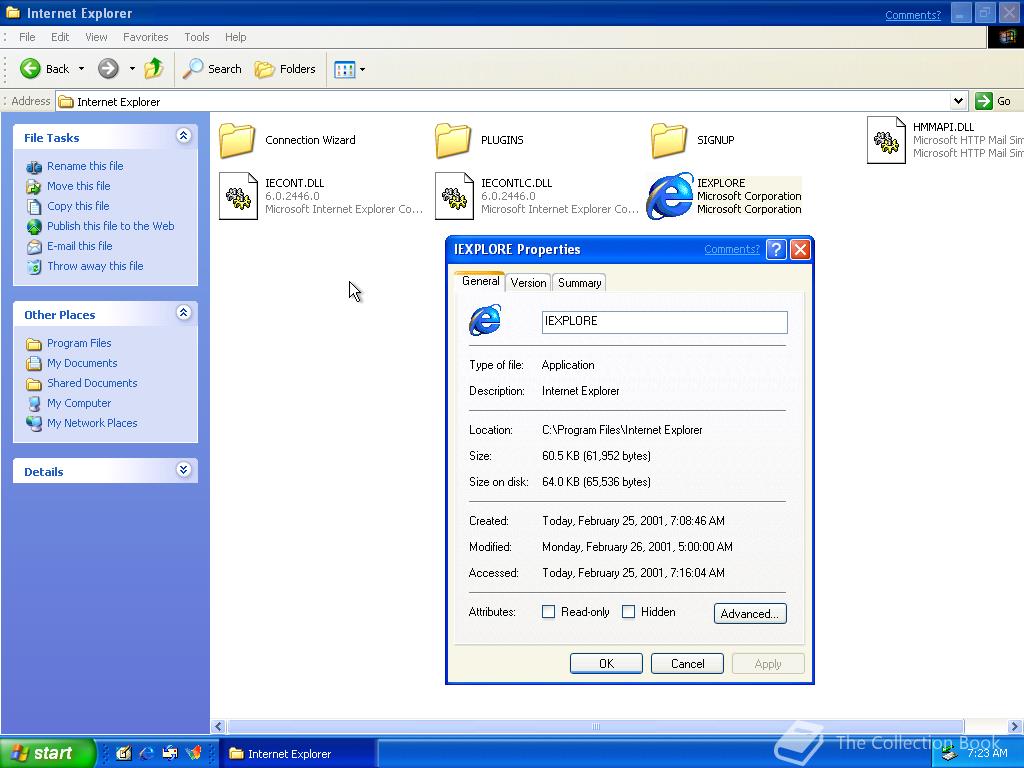Open the File menu
This screenshot has height=768, width=1024.
point(27,37)
